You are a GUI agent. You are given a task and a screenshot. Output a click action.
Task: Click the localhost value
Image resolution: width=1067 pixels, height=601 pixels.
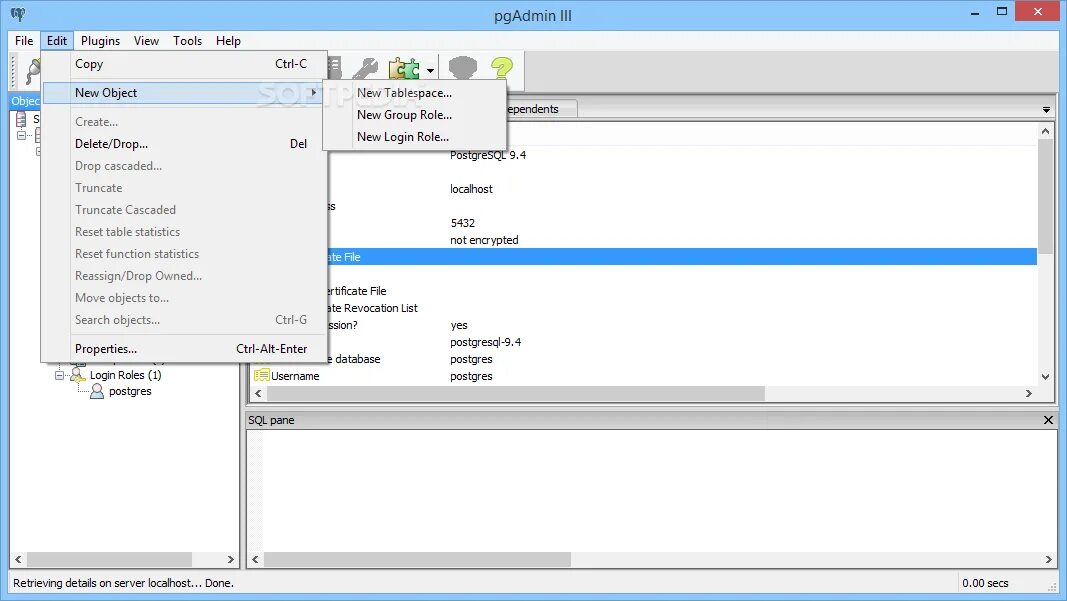tap(471, 189)
